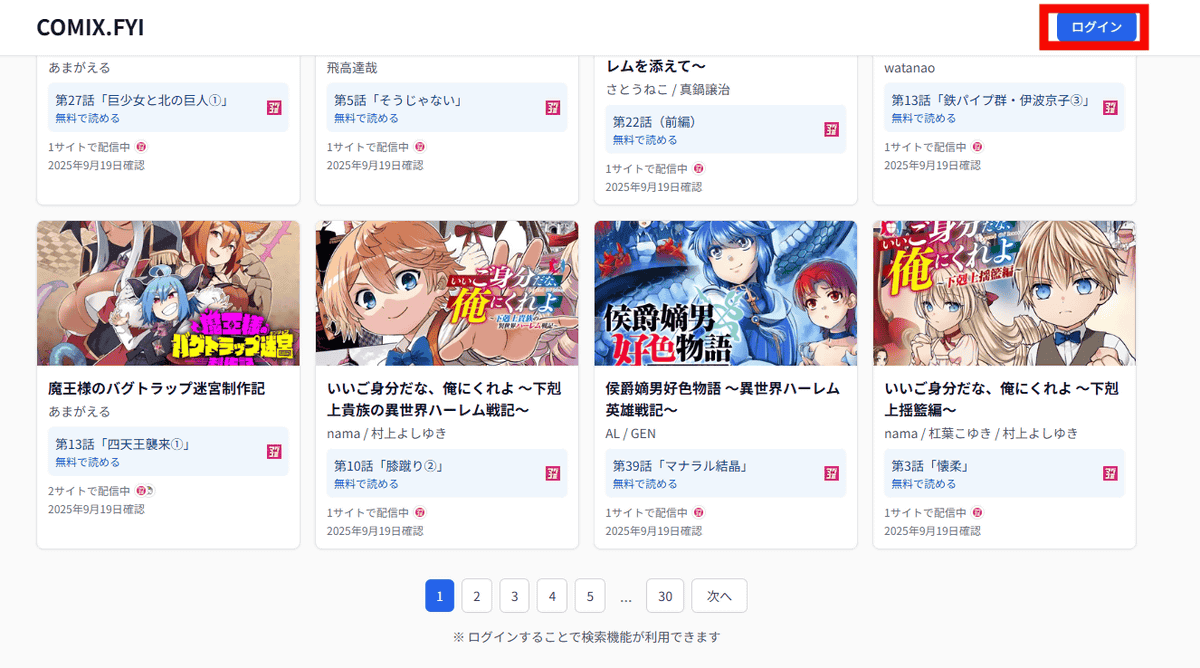Click site icon beside 第27話 巨少女と北の巨人①
1200x668 pixels.
point(274,107)
